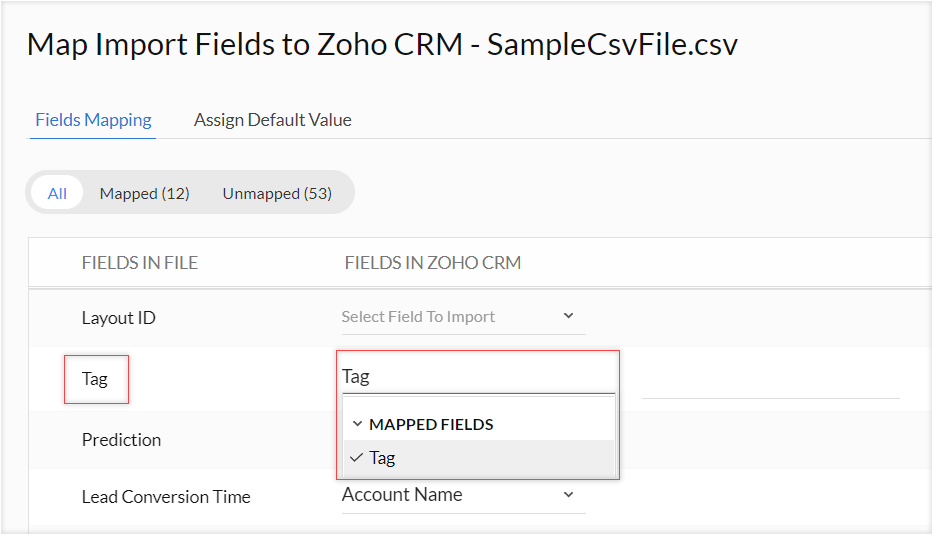Viewport: 933px width, 535px height.
Task: Choose the Tag option in dropdown list
Action: point(383,458)
